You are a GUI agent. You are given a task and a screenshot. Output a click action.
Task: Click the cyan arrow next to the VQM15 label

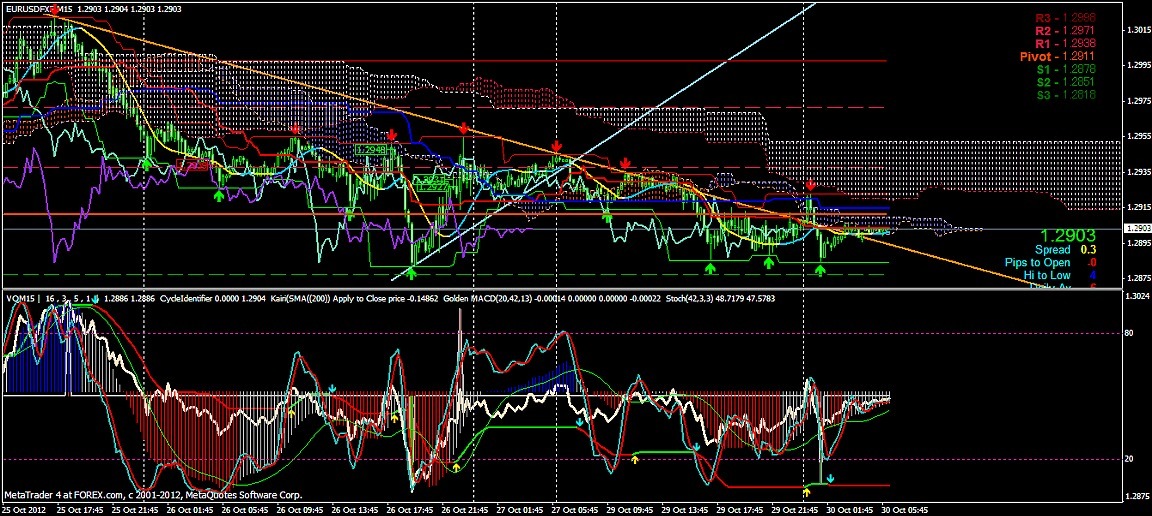[96, 298]
